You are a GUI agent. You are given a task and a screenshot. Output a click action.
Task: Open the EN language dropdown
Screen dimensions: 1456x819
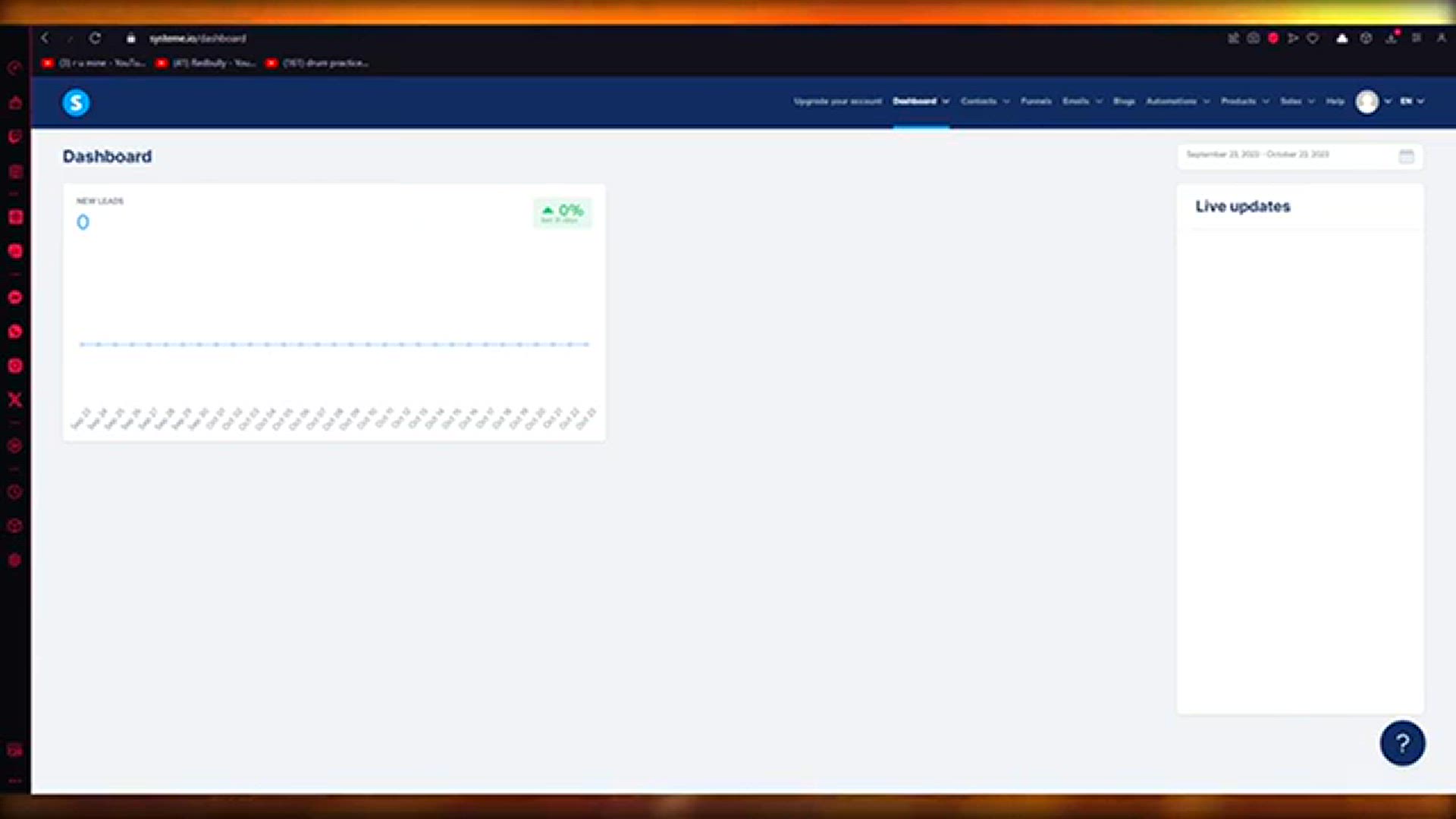(x=1412, y=101)
